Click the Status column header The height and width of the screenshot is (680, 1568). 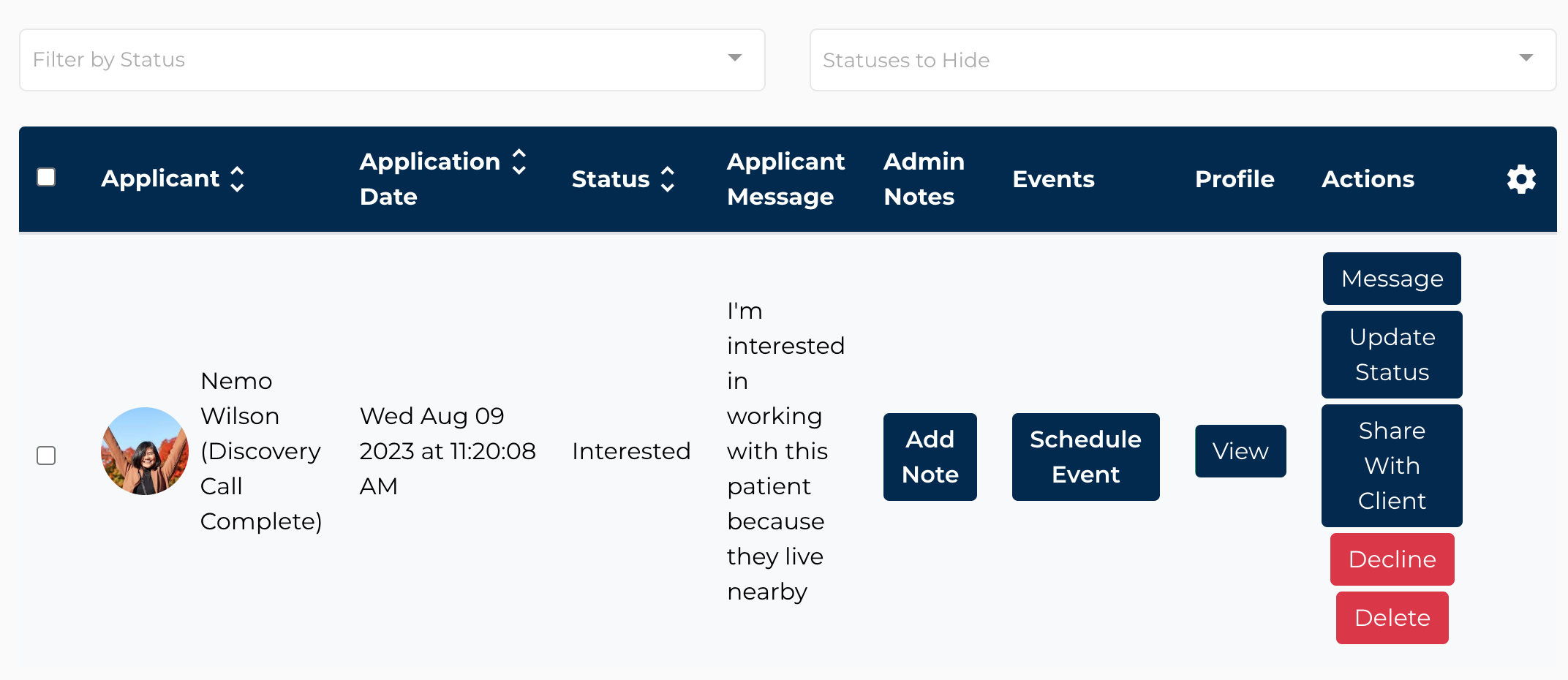point(611,179)
